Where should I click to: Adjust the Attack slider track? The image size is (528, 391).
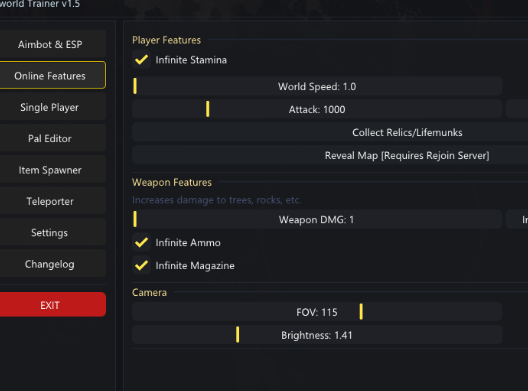[x=317, y=109]
